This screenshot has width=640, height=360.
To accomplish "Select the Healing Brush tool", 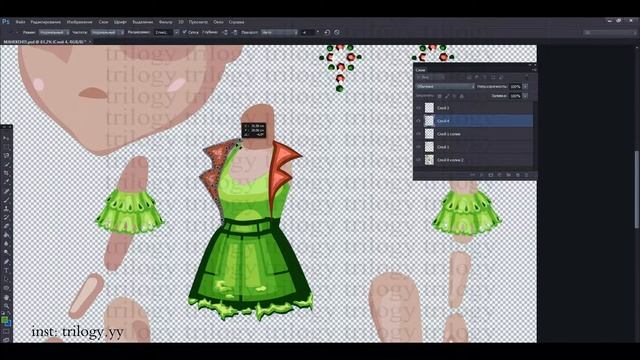I will 6,191.
